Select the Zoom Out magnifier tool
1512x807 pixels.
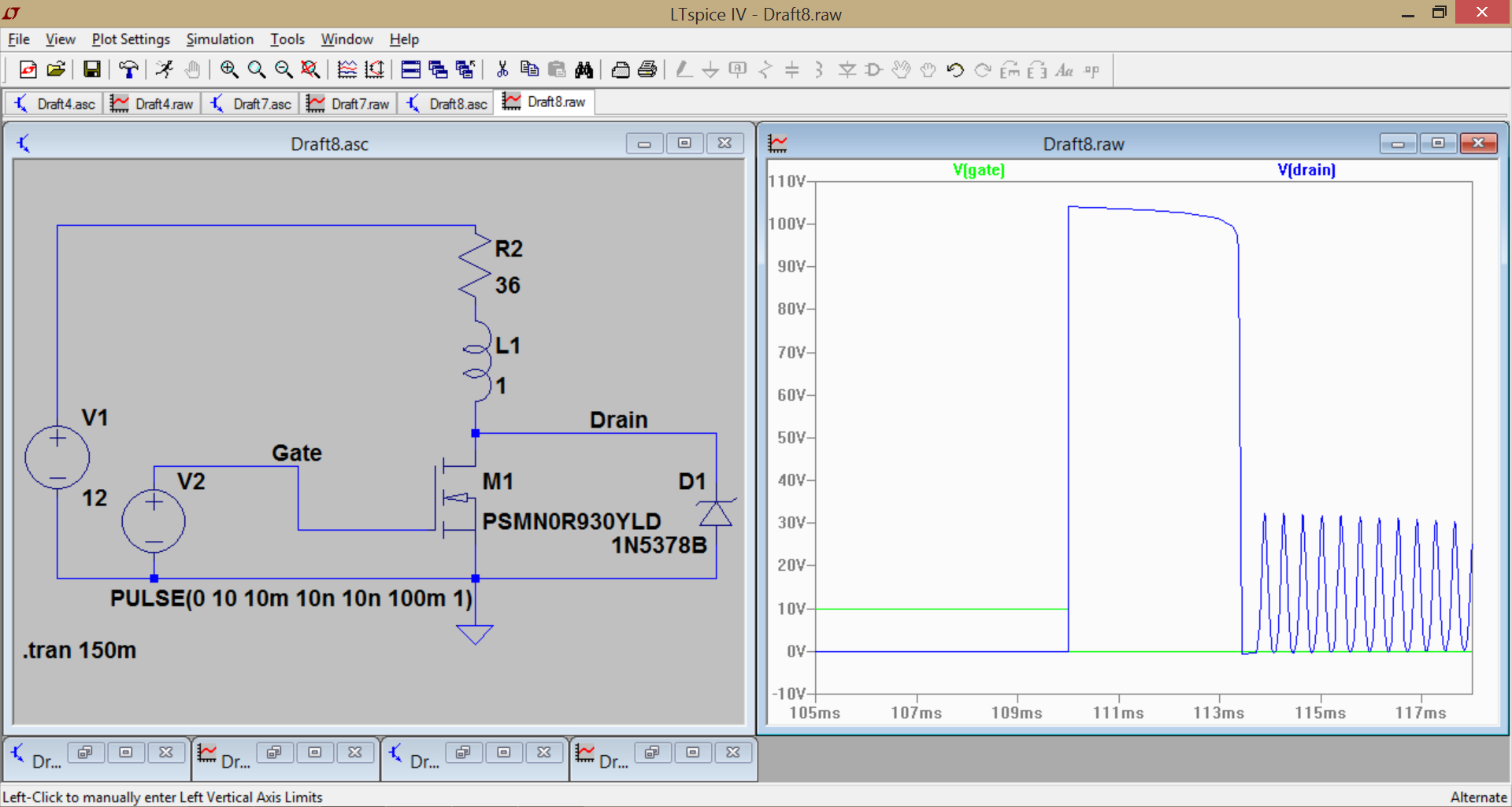283,70
